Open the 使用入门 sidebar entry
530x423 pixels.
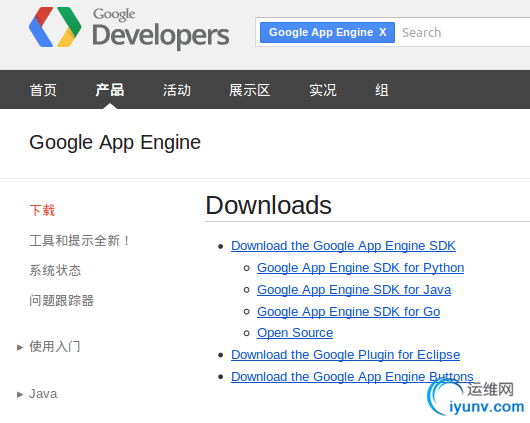[55, 347]
